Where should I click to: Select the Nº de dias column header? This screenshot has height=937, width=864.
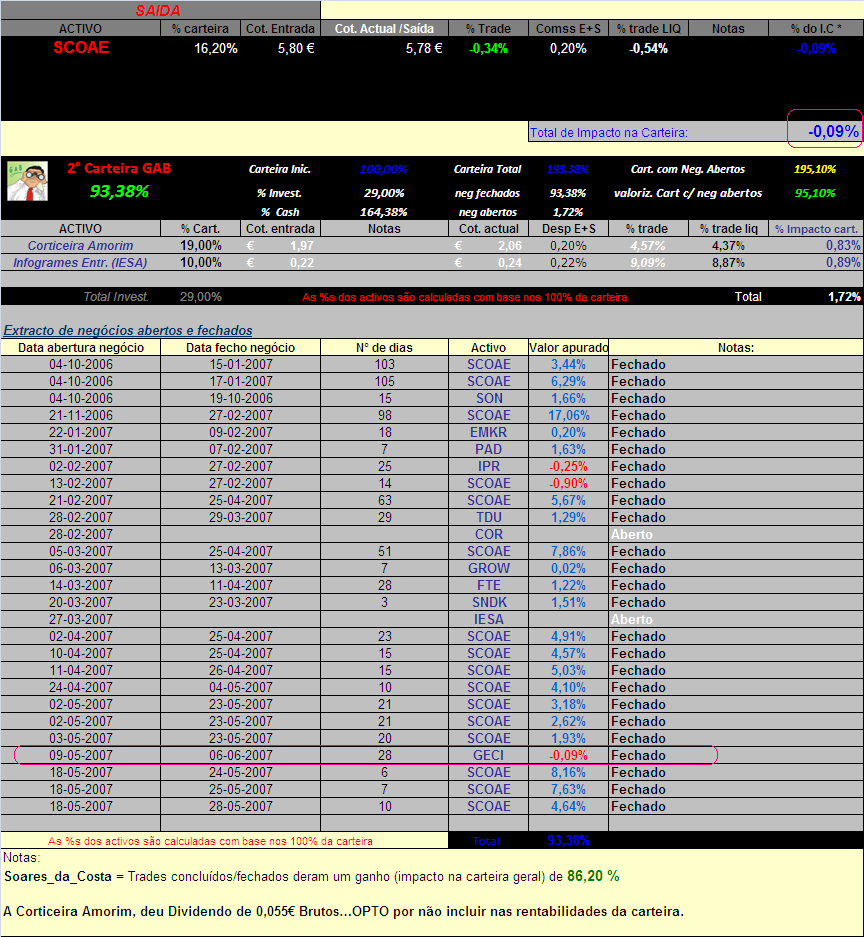pyautogui.click(x=384, y=347)
